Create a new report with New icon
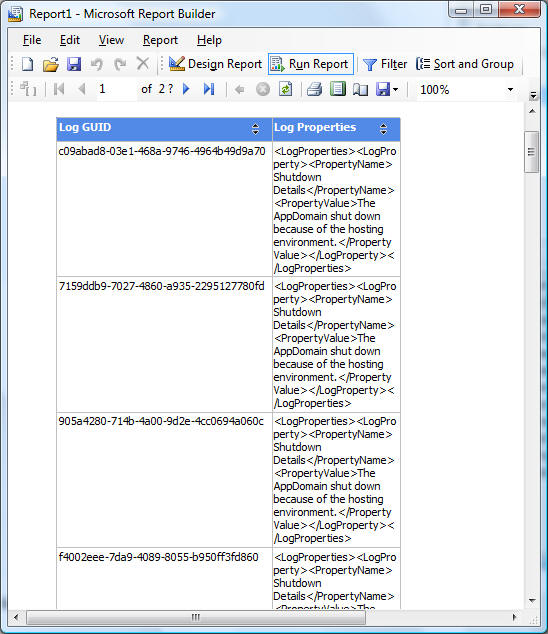 27,64
